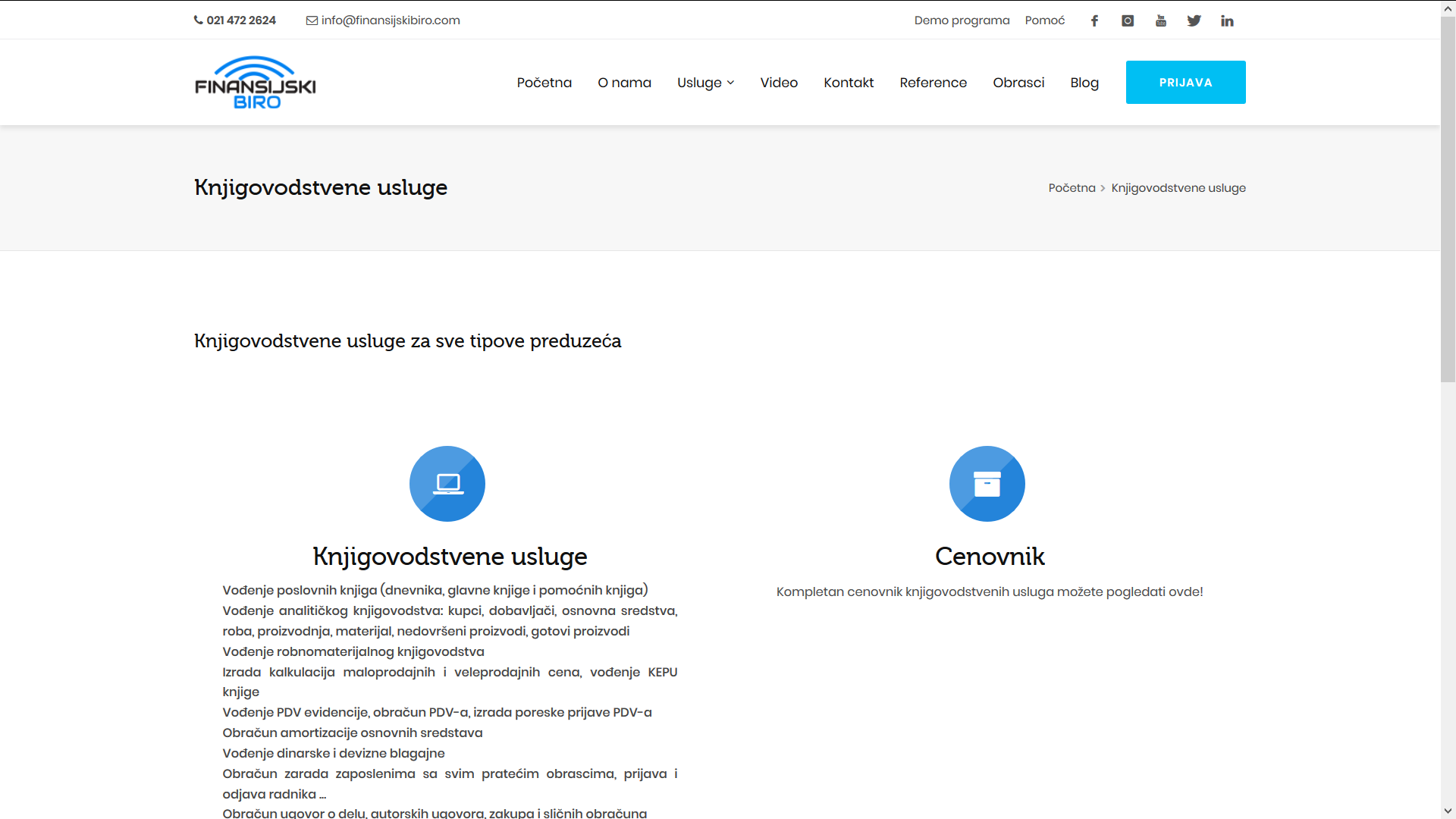Viewport: 1456px width, 819px height.
Task: Open the Kontakt page
Action: tap(849, 83)
